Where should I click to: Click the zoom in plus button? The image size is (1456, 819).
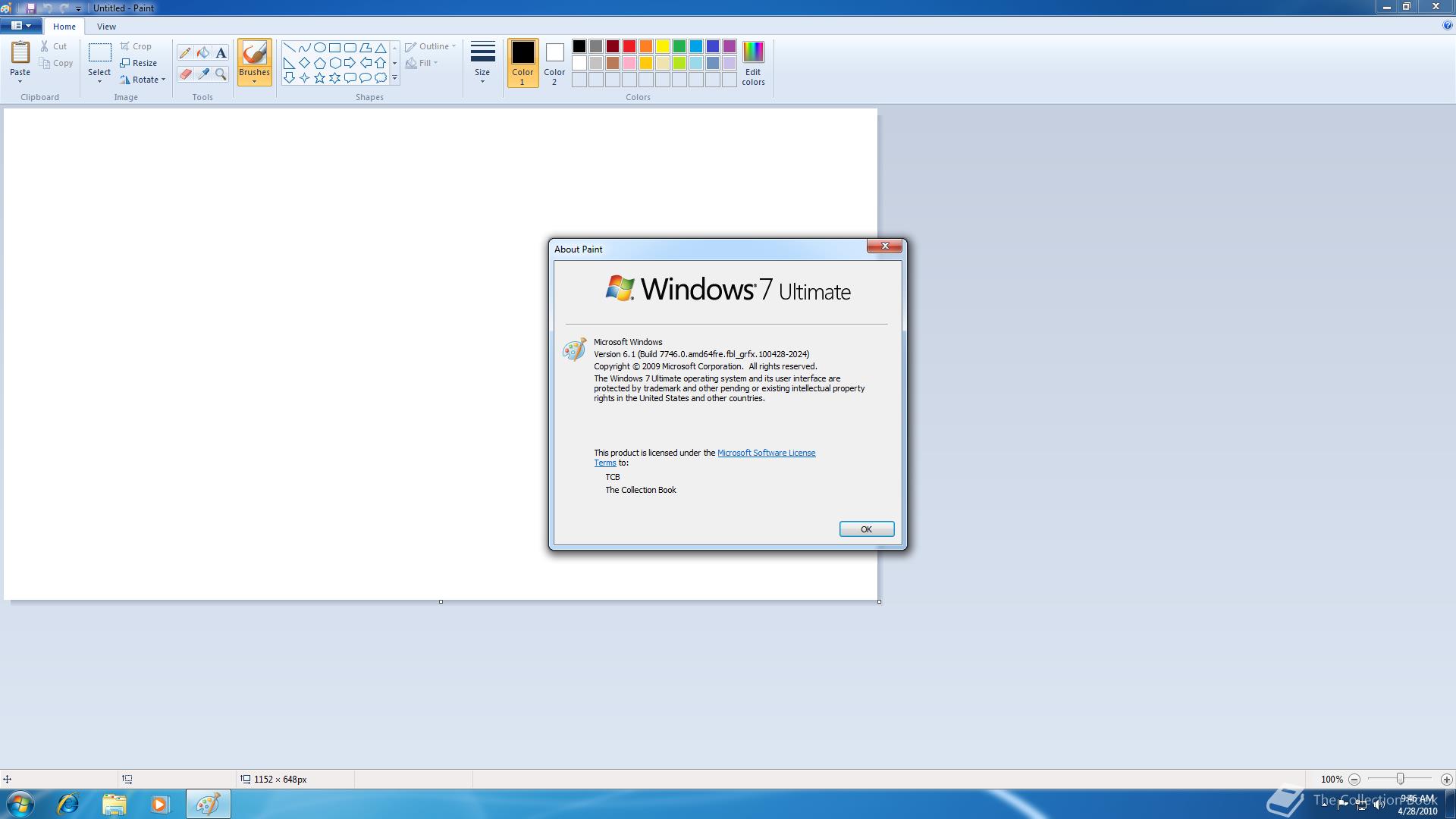(x=1446, y=780)
